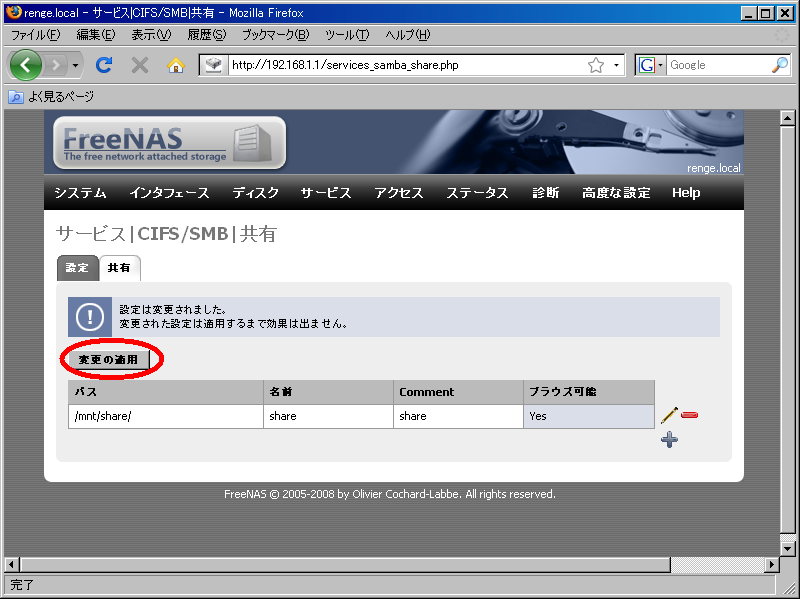Open the ツール(T) menu
This screenshot has width=800, height=599.
pos(347,35)
